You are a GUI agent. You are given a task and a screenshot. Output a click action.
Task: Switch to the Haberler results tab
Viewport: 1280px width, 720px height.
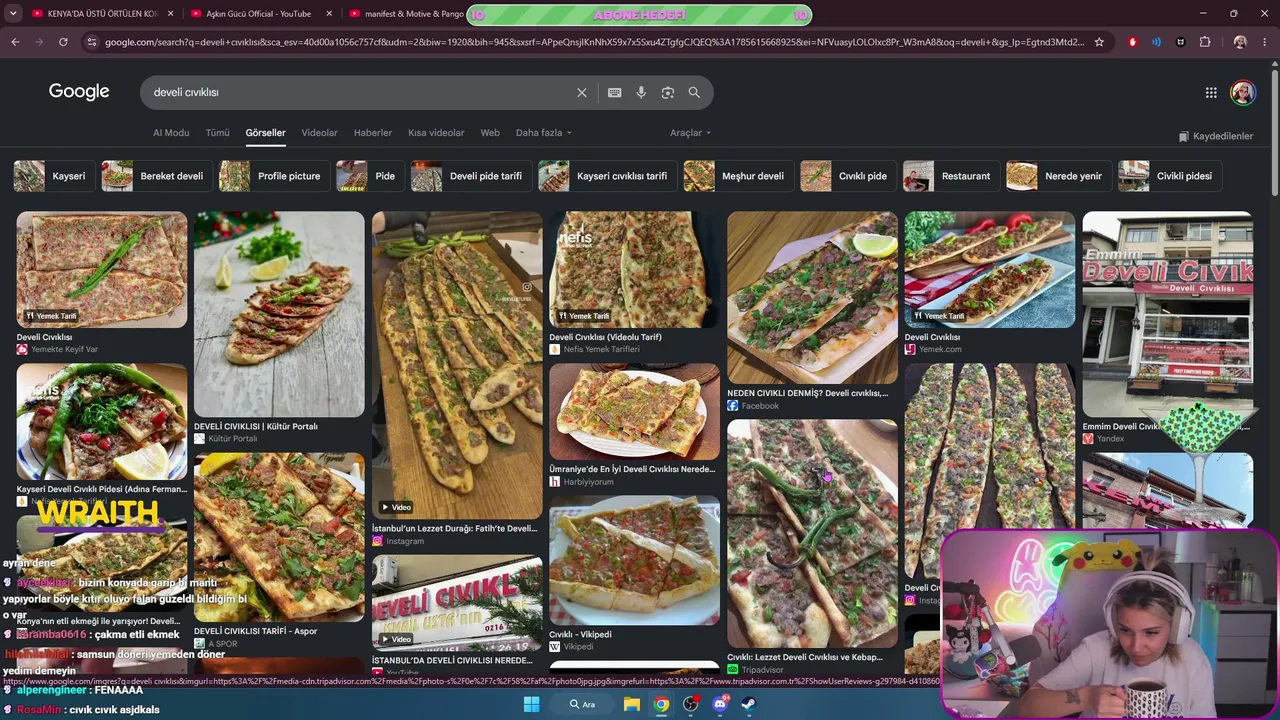(373, 133)
